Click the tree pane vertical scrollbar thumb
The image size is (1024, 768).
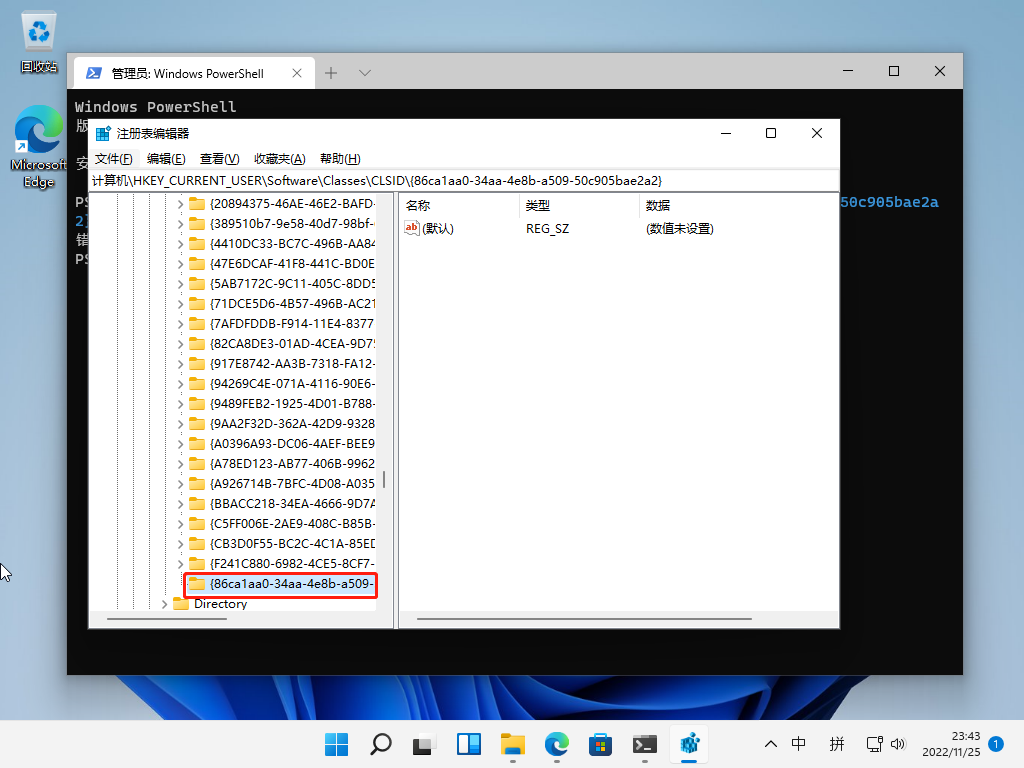pyautogui.click(x=384, y=479)
